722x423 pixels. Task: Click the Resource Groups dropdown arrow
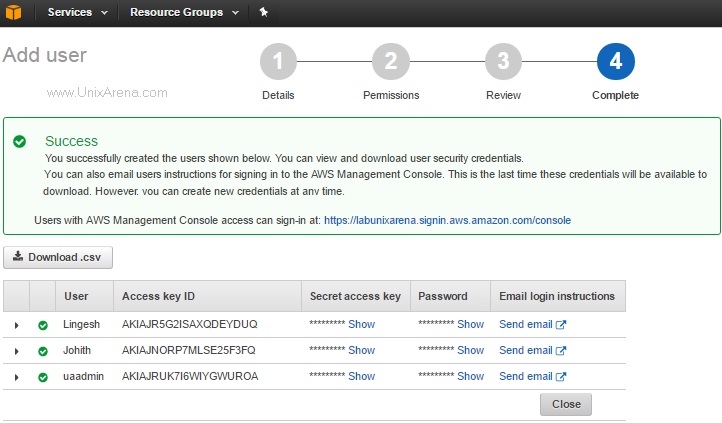coord(235,13)
